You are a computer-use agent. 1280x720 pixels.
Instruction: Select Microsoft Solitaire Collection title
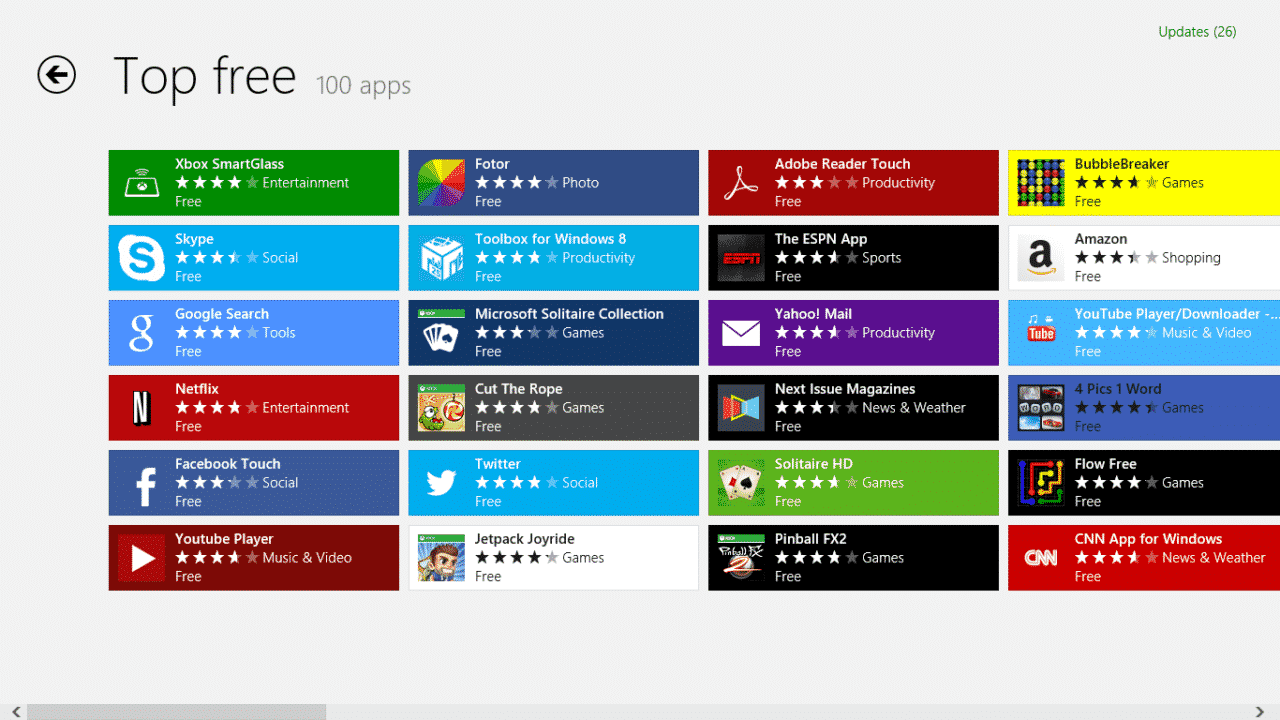coord(569,314)
